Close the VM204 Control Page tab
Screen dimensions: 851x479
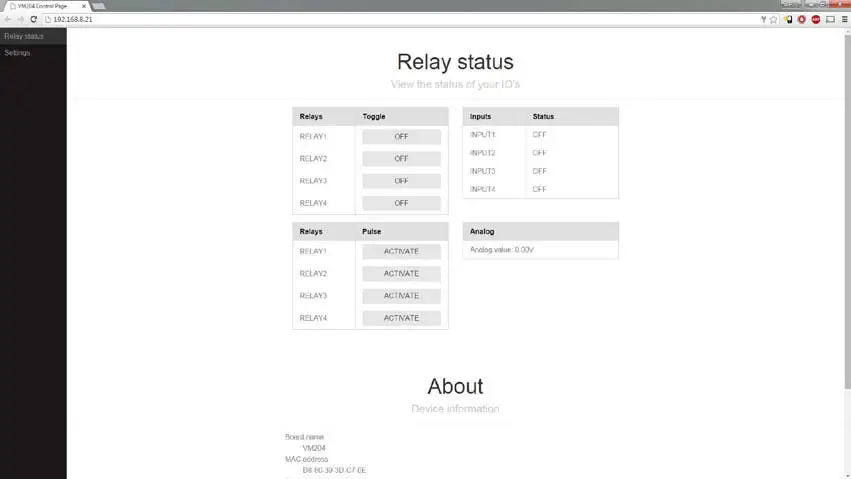click(84, 6)
